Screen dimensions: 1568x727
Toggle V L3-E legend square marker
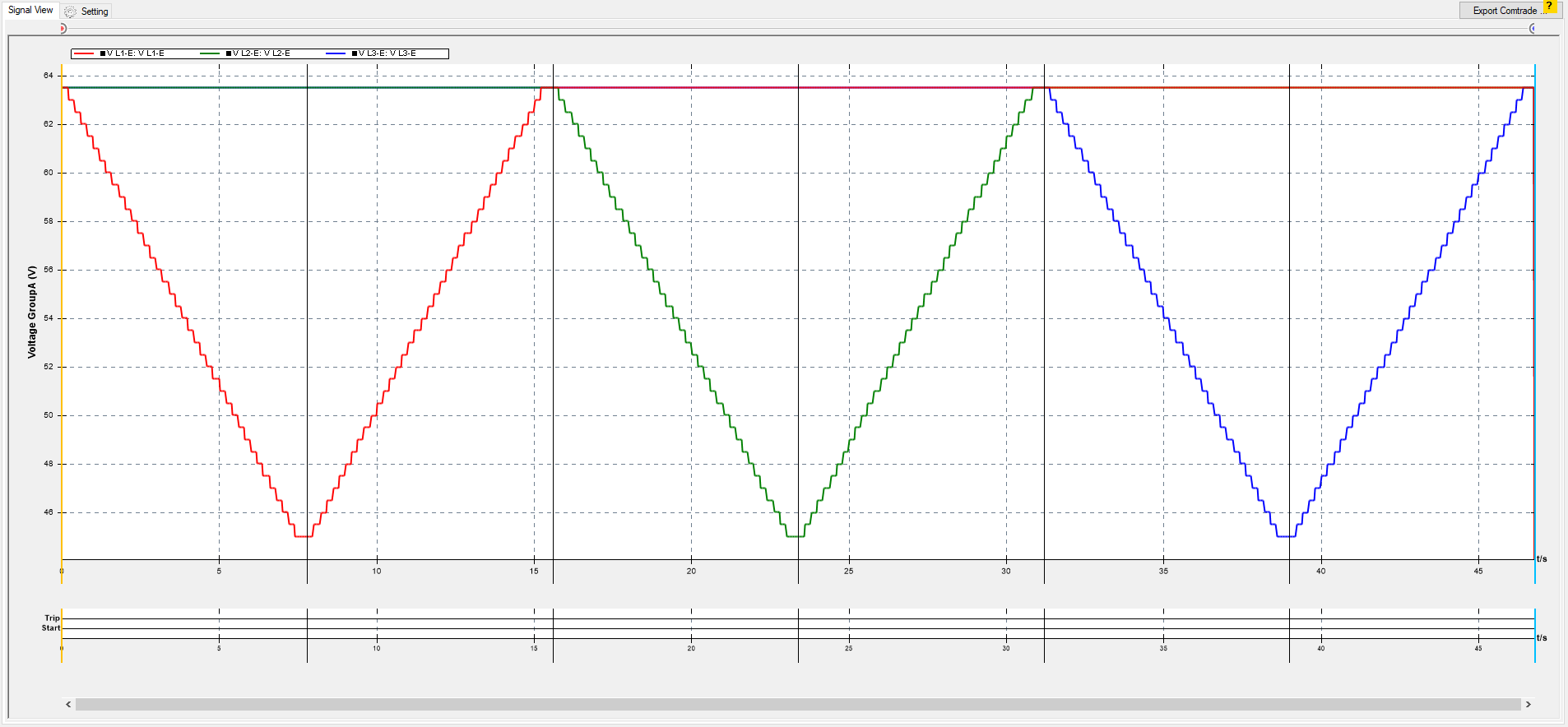pos(355,53)
